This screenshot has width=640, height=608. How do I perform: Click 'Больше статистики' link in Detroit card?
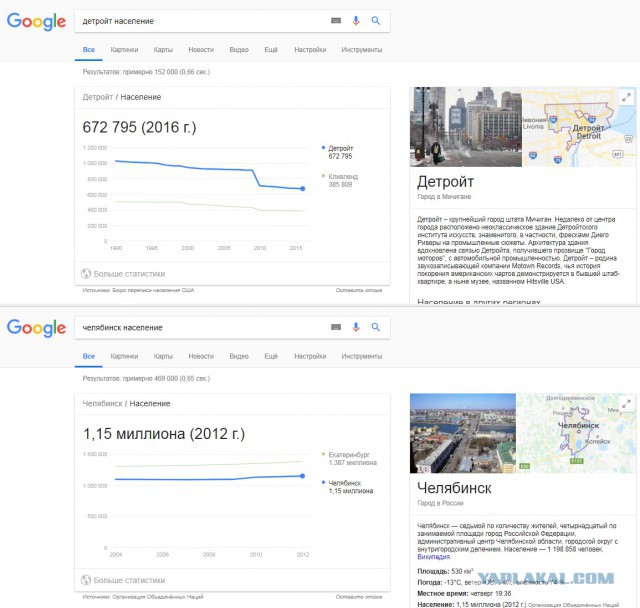click(129, 274)
